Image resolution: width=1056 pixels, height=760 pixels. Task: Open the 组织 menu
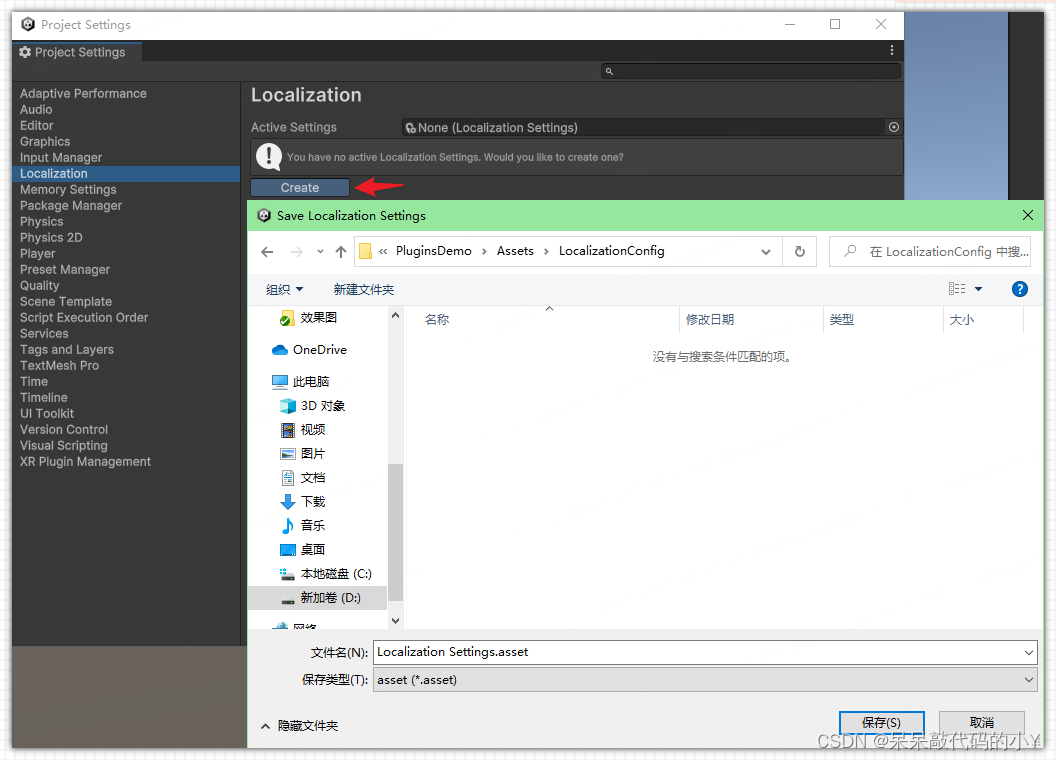pyautogui.click(x=284, y=290)
